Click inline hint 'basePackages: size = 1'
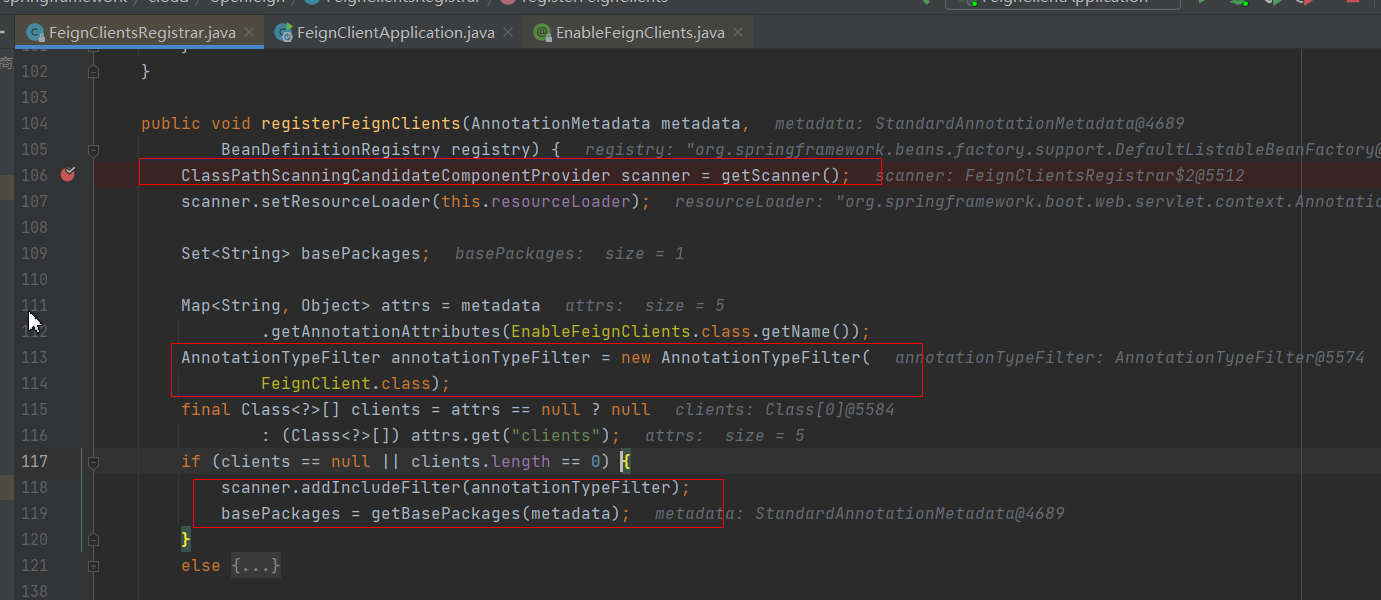Screen dimensions: 1381x600 point(570,254)
